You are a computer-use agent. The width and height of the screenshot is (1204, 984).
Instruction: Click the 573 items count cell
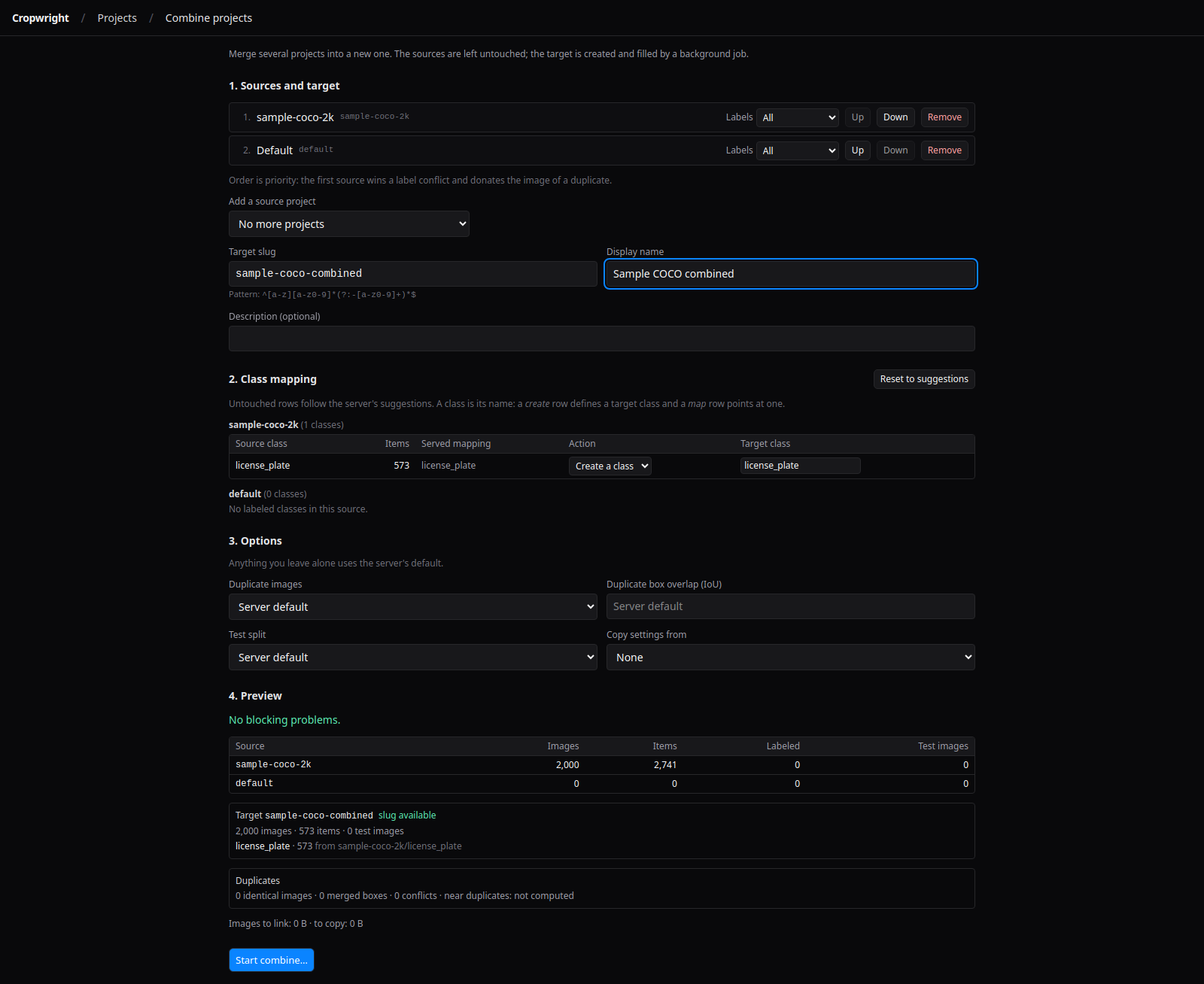pyautogui.click(x=402, y=466)
